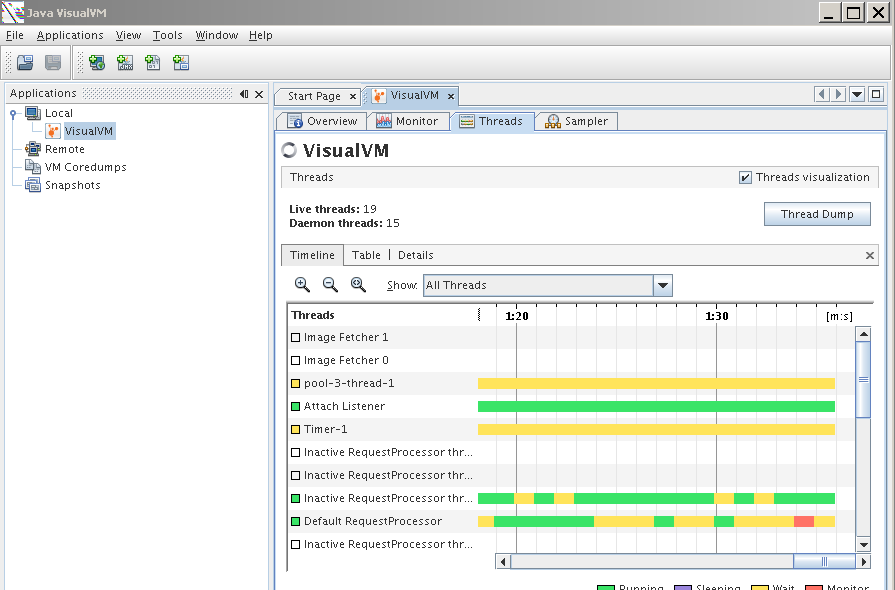Select the Default RequestProcessor state indicator
This screenshot has height=590, width=895.
295,522
